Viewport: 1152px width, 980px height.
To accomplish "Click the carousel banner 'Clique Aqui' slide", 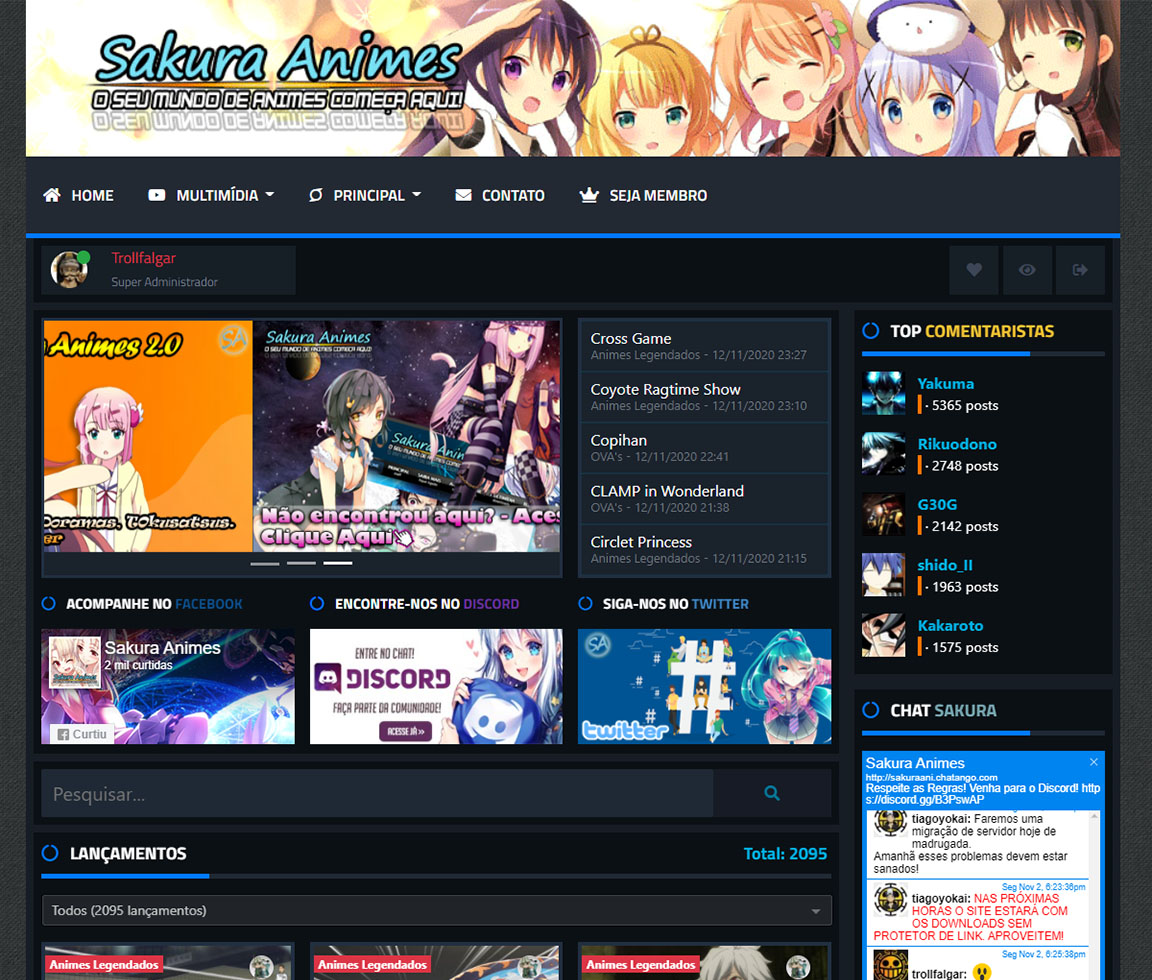I will [x=406, y=436].
